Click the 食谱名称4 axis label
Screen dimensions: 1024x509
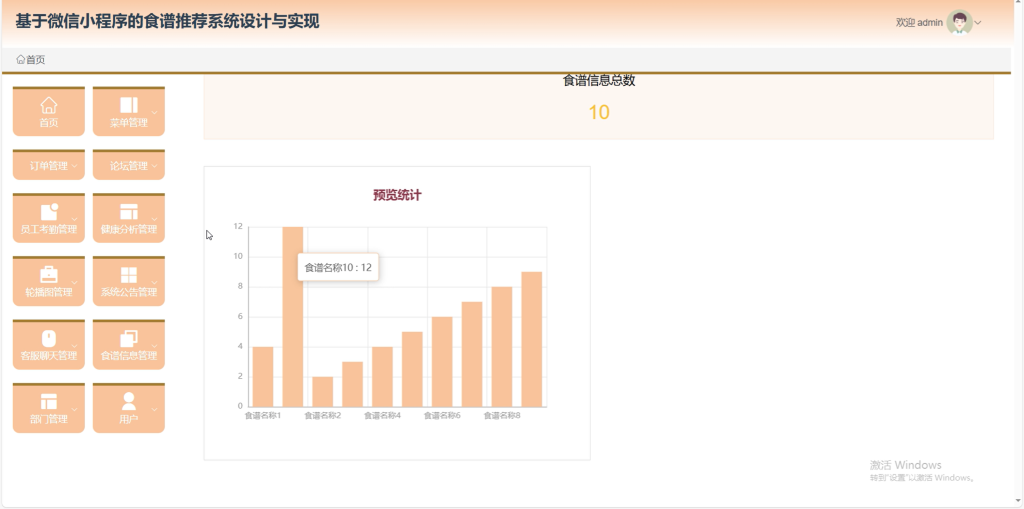tap(382, 416)
